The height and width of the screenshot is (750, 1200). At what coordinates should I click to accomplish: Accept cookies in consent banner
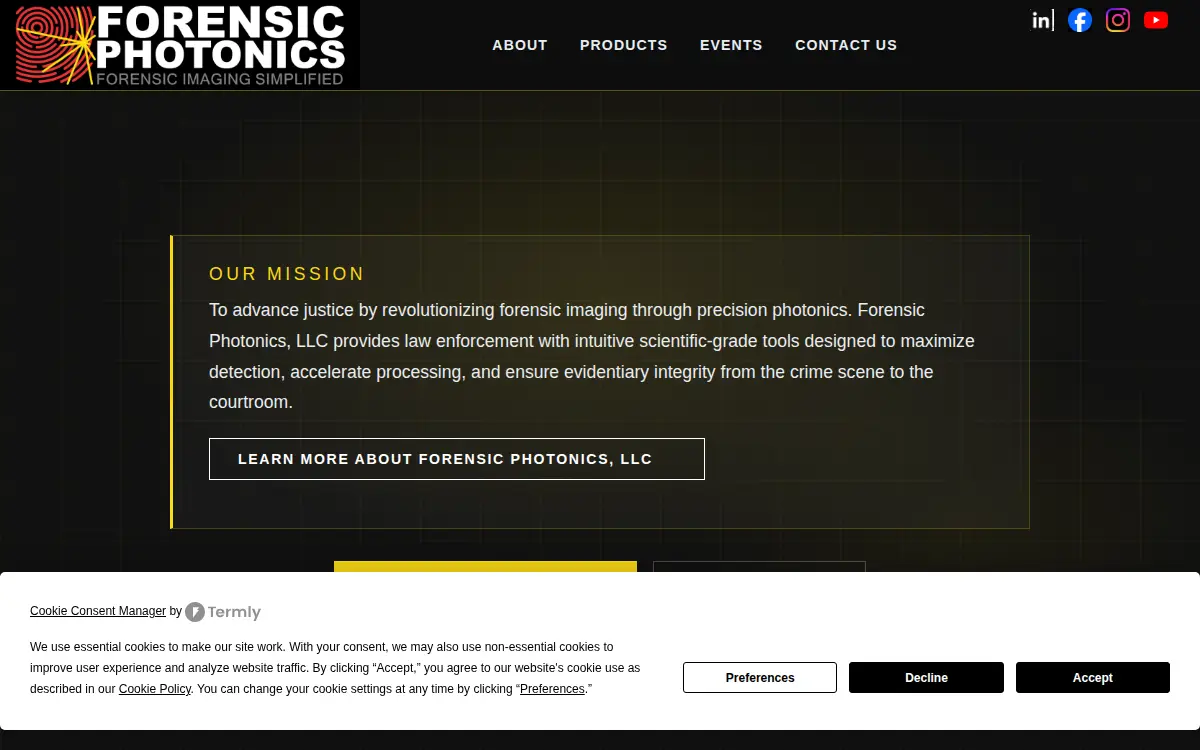tap(1093, 677)
